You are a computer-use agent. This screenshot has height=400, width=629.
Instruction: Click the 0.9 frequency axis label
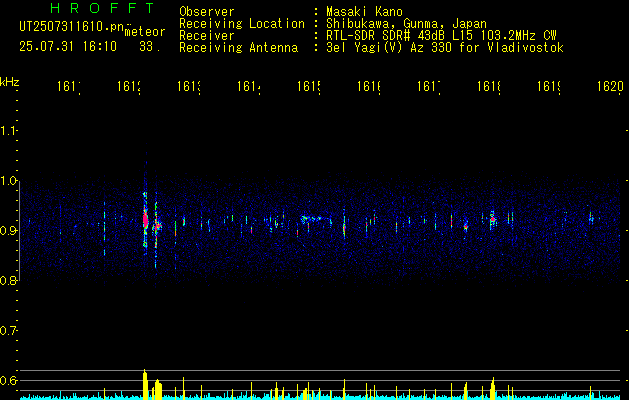8,231
